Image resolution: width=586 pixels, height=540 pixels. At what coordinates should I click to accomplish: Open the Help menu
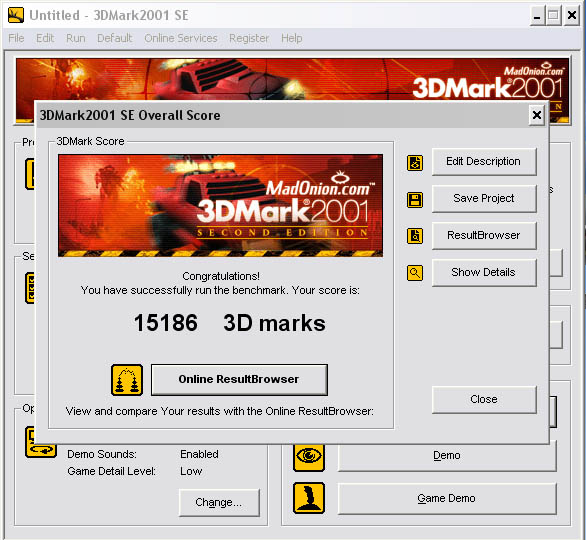[292, 38]
